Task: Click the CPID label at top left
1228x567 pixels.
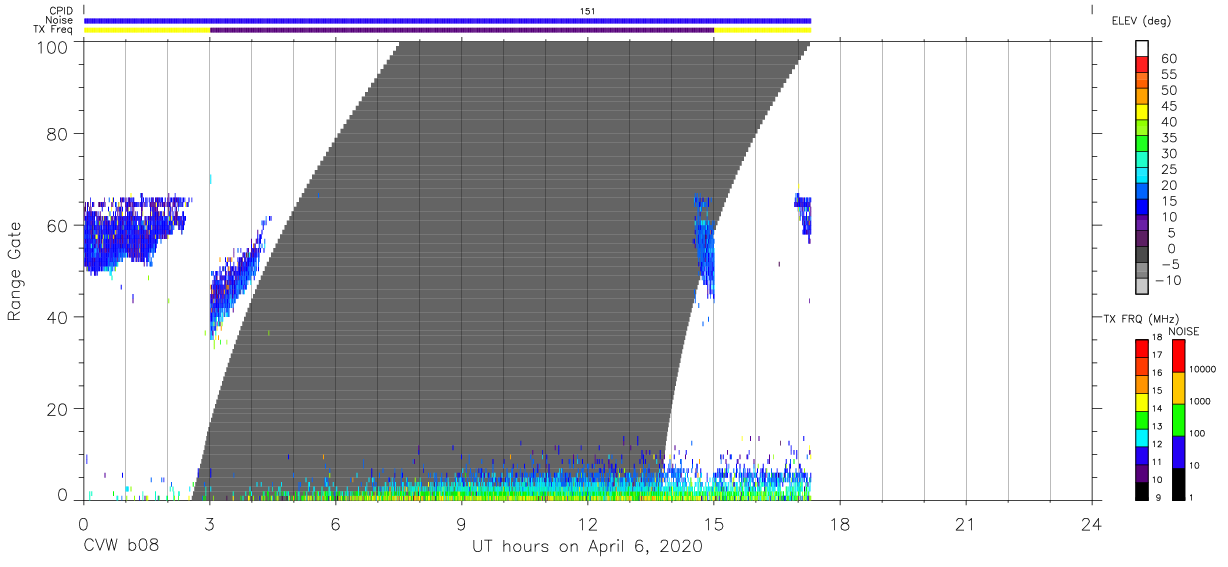Action: (x=59, y=11)
